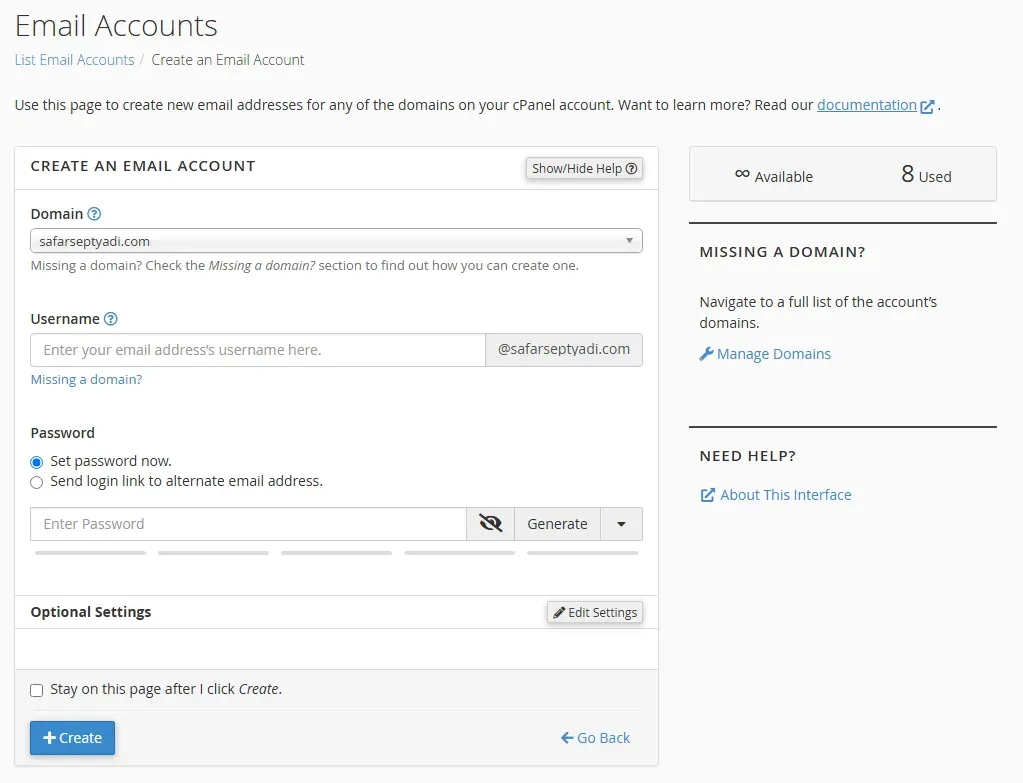Generate a random password

pos(557,524)
